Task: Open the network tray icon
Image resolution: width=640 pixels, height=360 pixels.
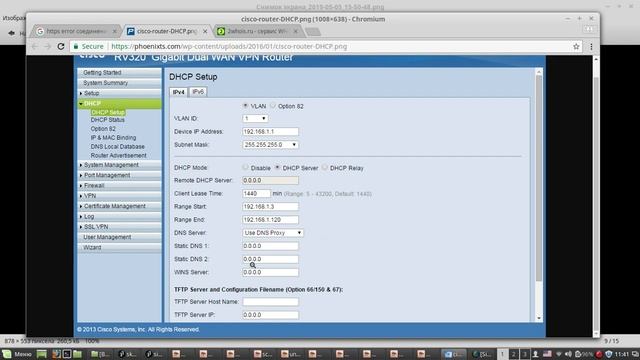Action: pyautogui.click(x=559, y=354)
